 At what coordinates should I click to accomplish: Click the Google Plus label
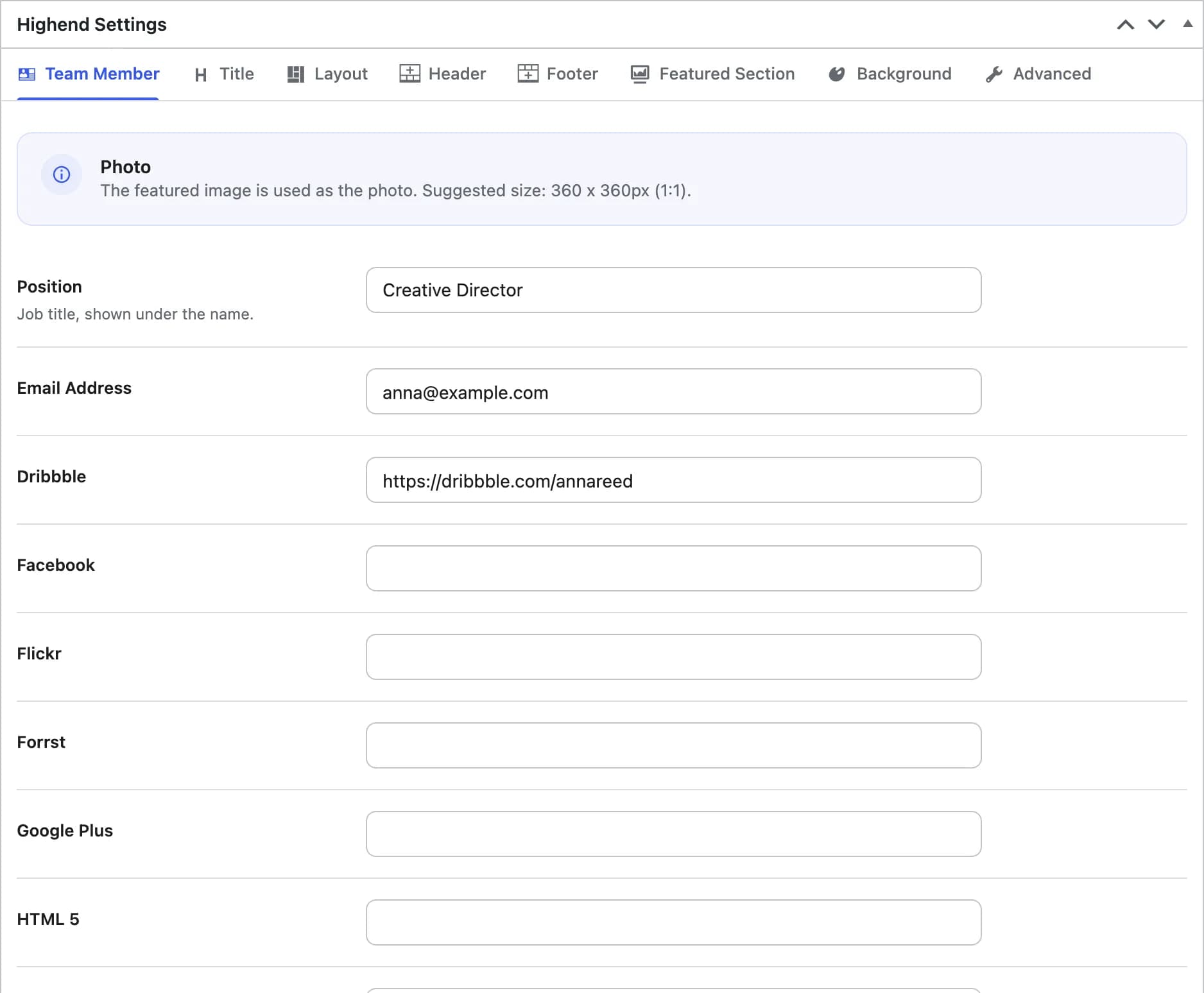(x=65, y=831)
